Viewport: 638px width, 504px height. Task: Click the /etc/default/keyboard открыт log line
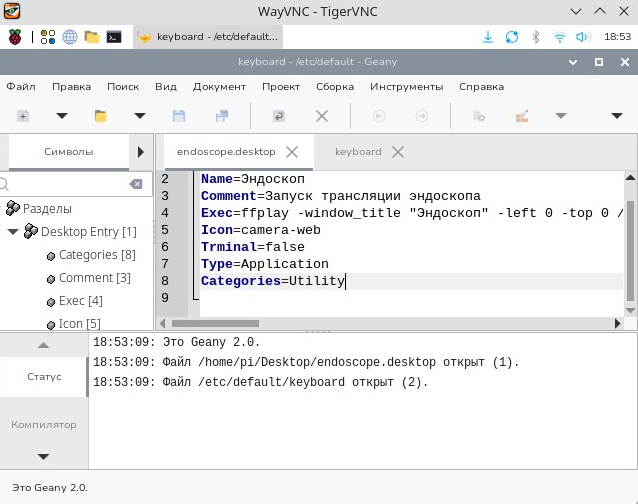point(261,382)
